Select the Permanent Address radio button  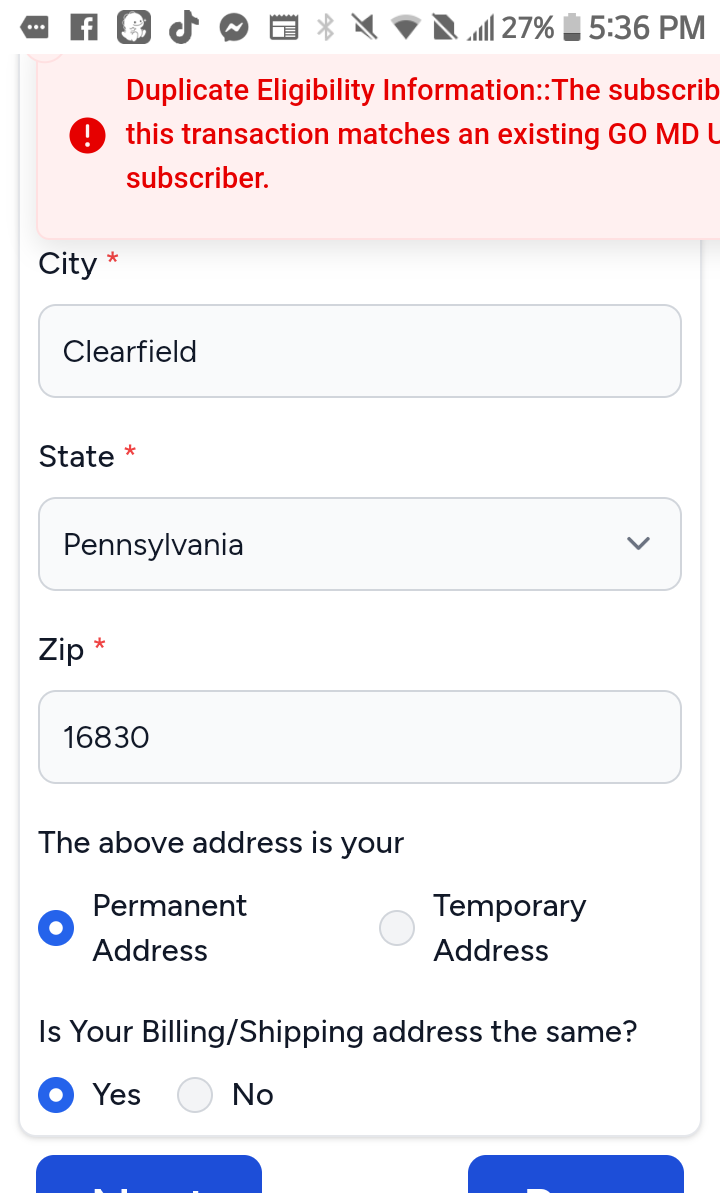(x=56, y=928)
